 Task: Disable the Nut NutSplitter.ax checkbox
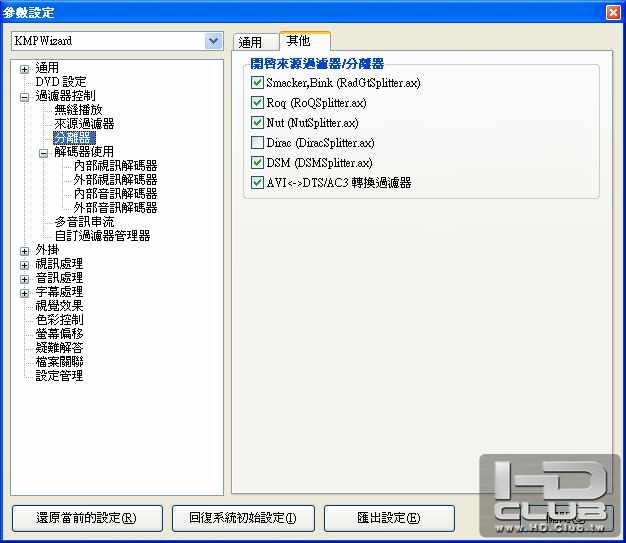(x=257, y=123)
